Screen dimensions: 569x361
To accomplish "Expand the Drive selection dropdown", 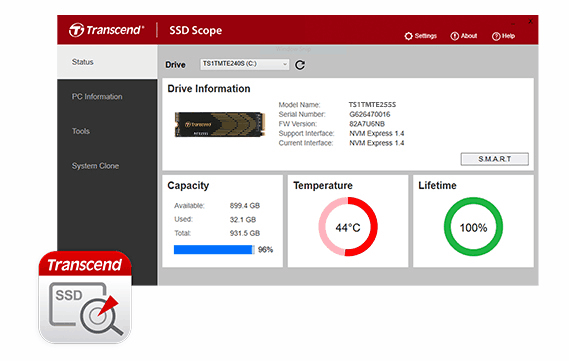I will 245,64.
